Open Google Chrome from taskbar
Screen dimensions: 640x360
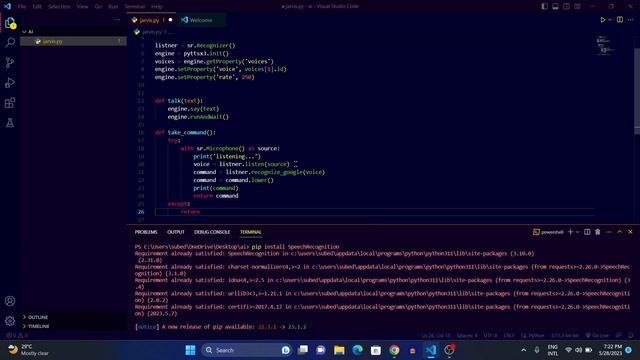tap(394, 350)
